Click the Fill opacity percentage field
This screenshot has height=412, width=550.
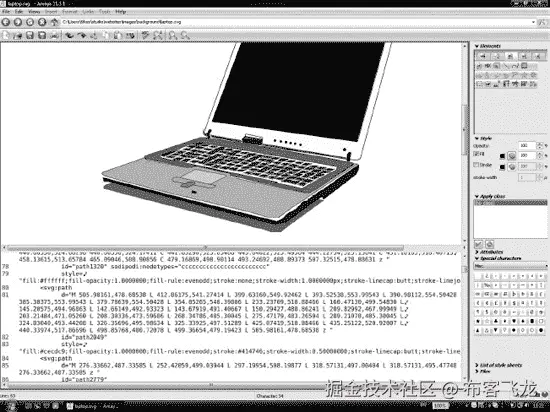point(527,155)
